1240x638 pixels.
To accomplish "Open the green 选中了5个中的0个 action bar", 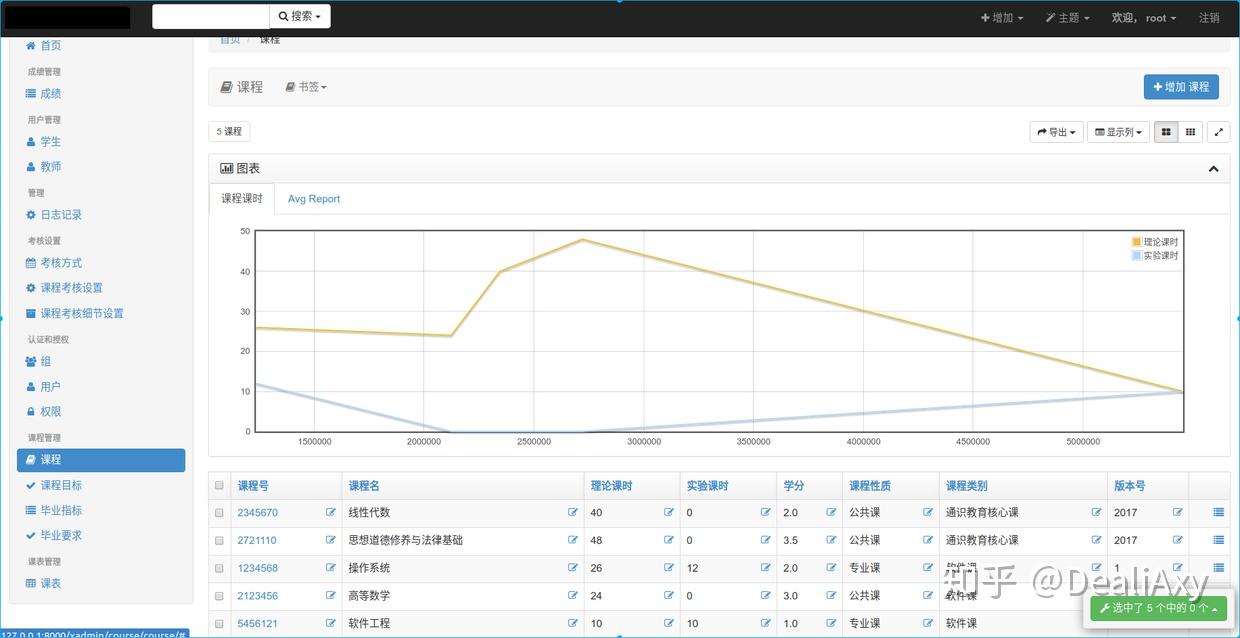I will [x=1159, y=608].
